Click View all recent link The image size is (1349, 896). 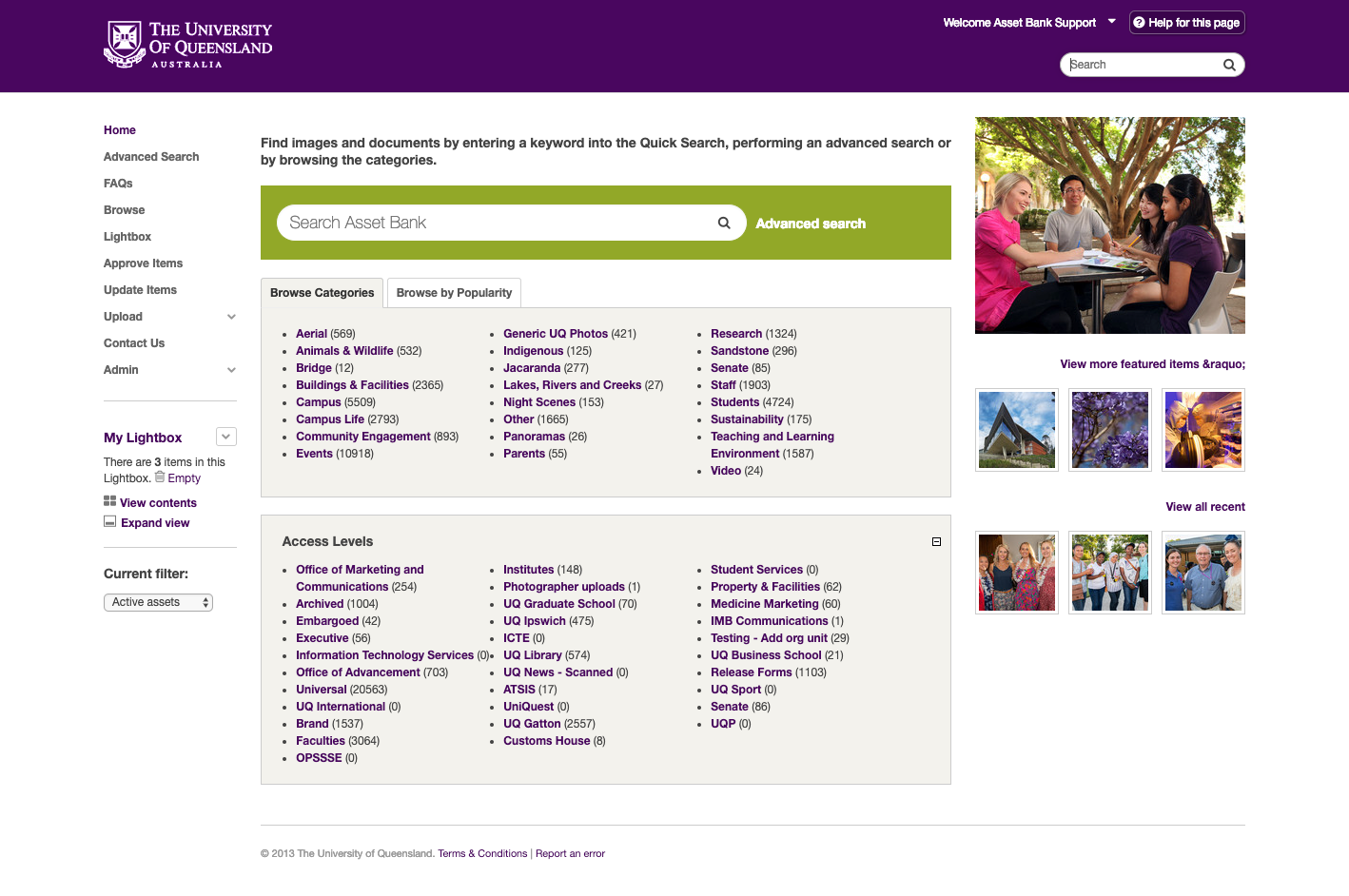1205,507
